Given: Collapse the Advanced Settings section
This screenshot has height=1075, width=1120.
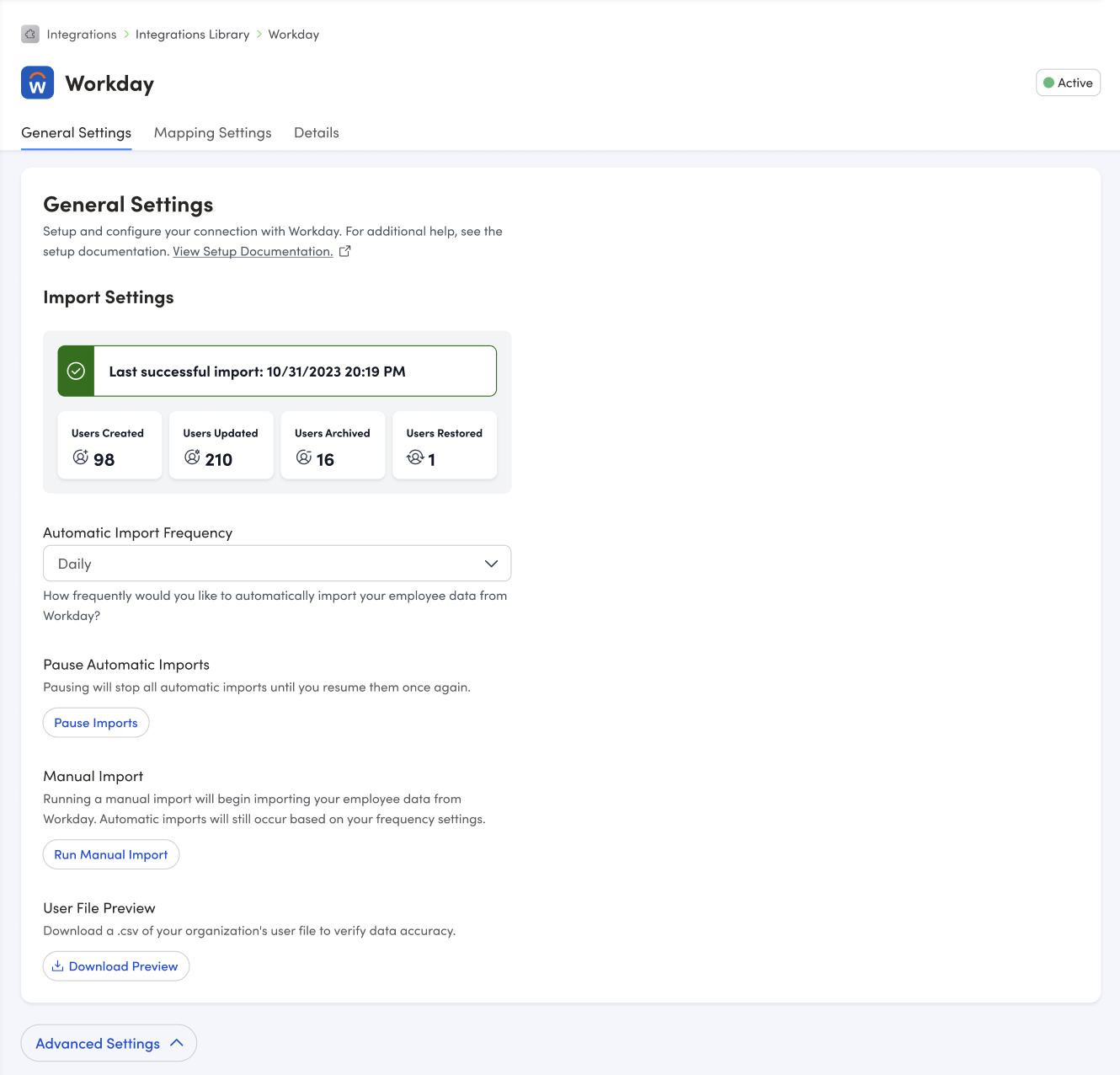Looking at the screenshot, I should [109, 1043].
